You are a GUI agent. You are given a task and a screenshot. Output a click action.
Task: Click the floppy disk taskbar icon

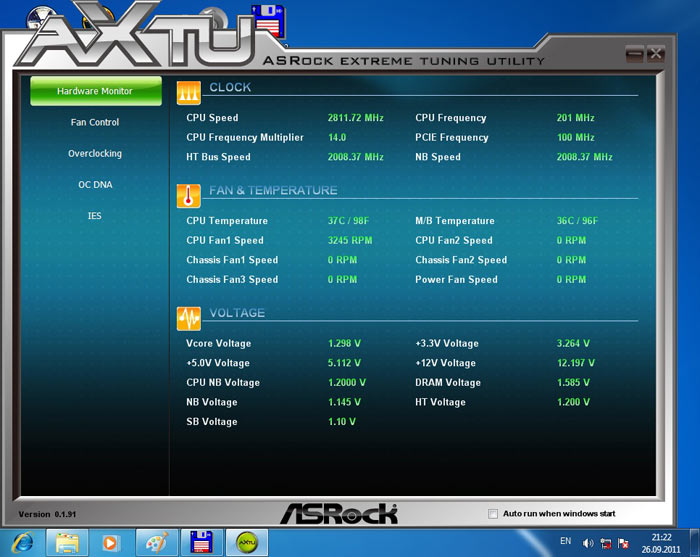[201, 543]
